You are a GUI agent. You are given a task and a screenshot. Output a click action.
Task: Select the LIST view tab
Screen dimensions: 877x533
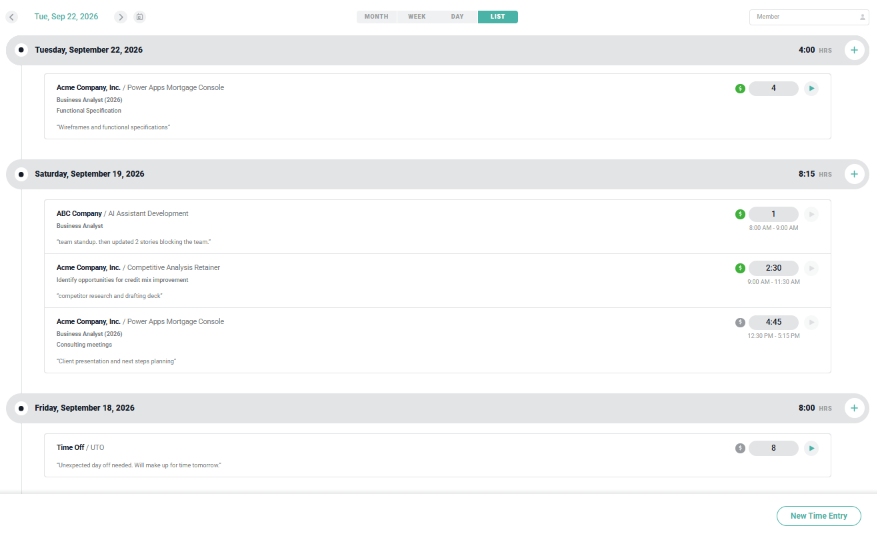[x=498, y=17]
